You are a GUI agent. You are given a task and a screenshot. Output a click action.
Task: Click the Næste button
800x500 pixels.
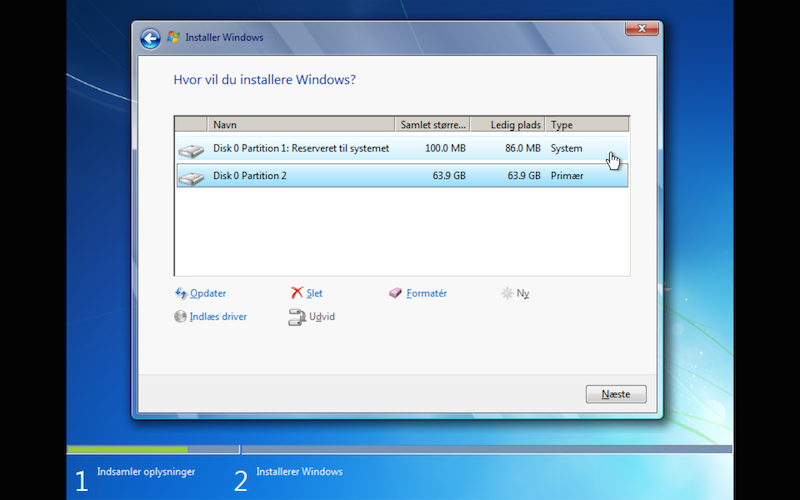pyautogui.click(x=616, y=394)
